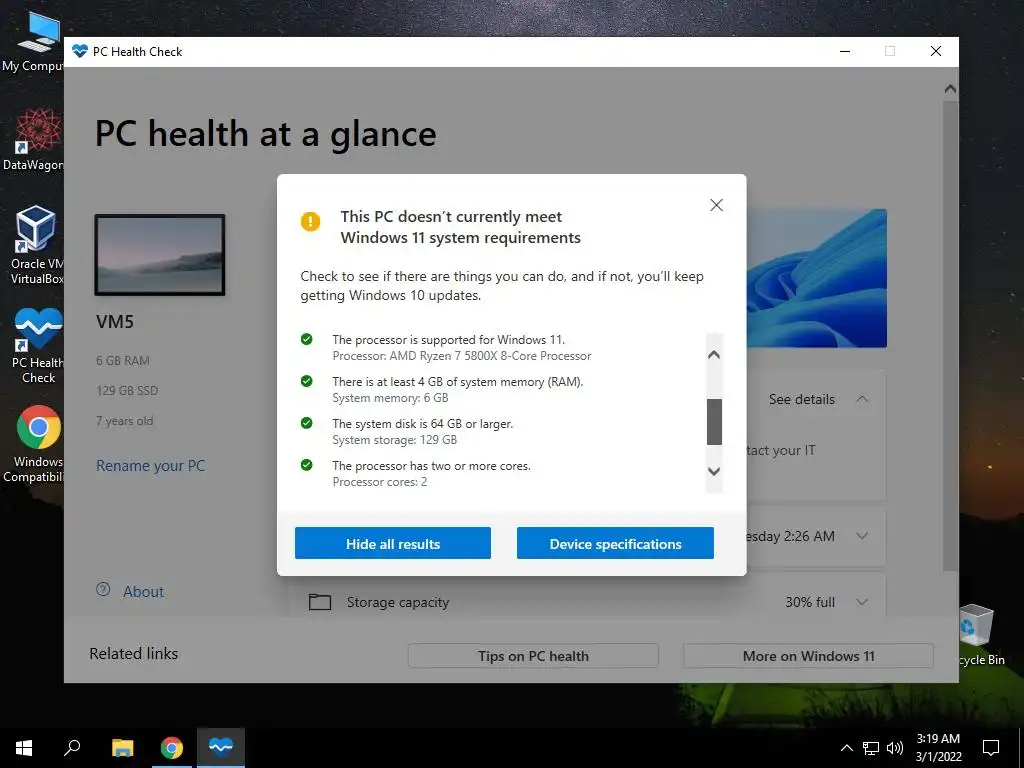The height and width of the screenshot is (768, 1024).
Task: Click the 'Processor cores: 2' text
Action: (x=379, y=482)
